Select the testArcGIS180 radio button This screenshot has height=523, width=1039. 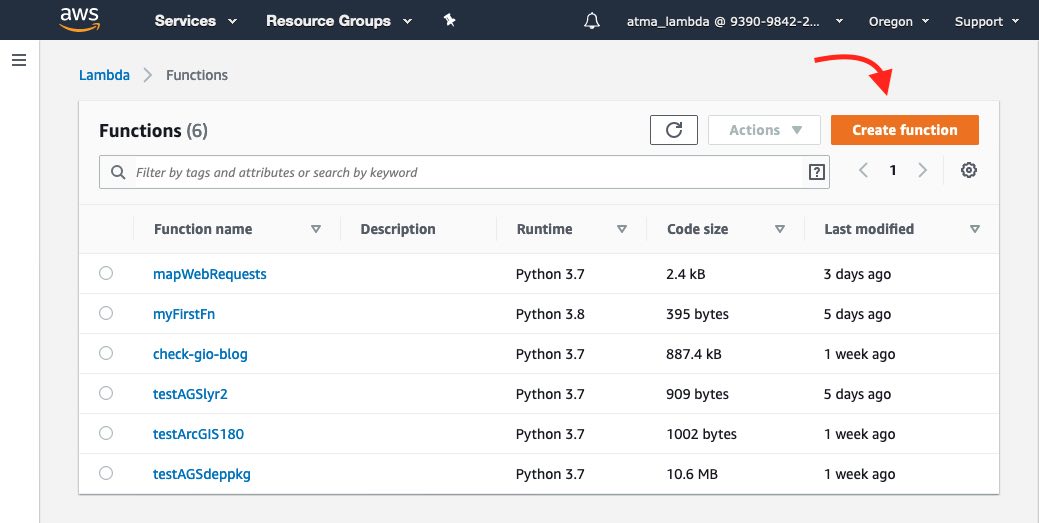[106, 433]
